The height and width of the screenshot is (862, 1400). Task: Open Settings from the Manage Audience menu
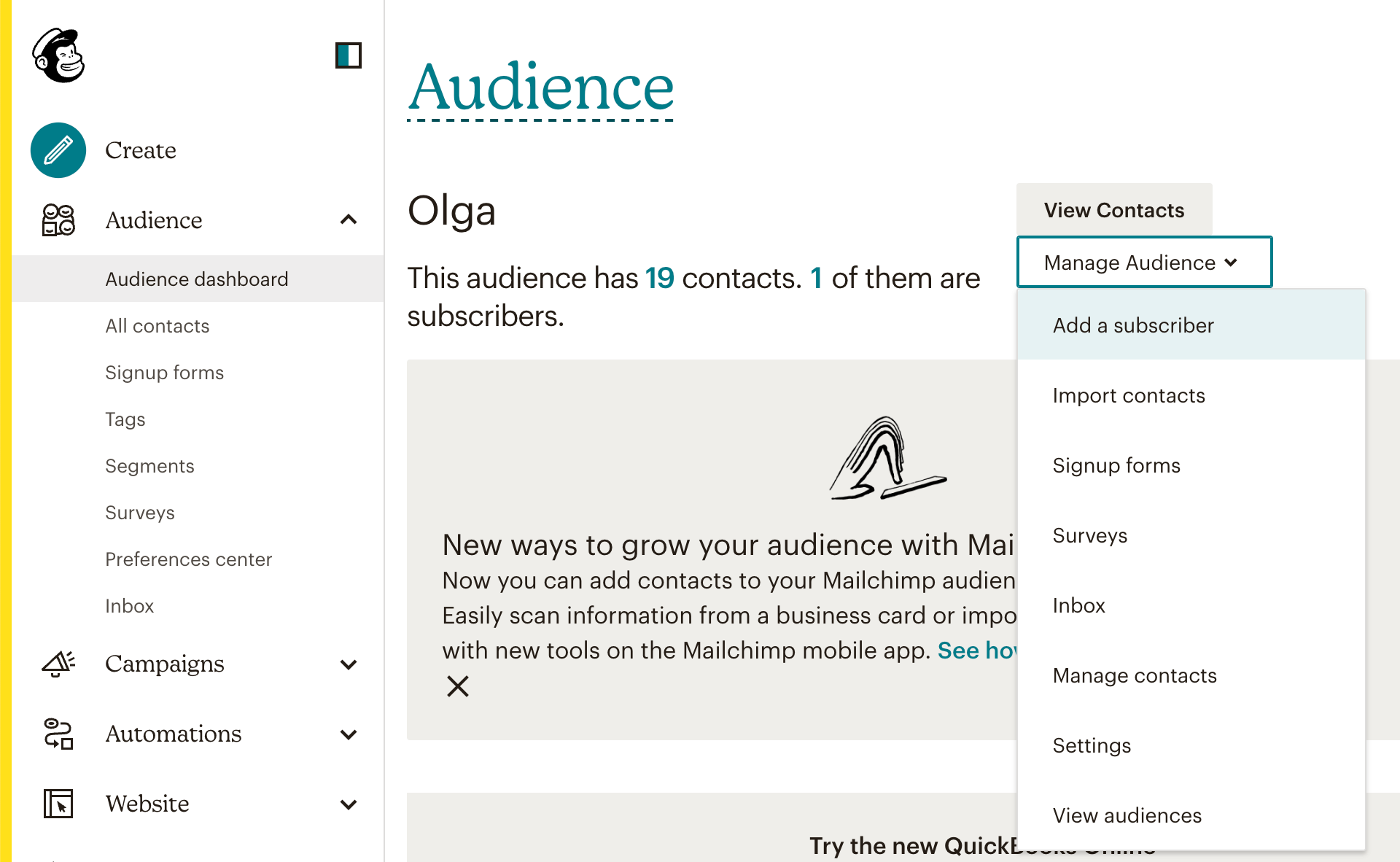click(1092, 745)
